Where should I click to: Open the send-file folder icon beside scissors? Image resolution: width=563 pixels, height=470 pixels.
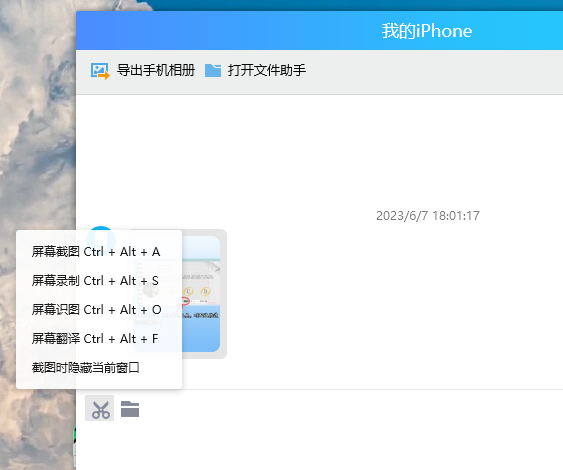(130, 409)
